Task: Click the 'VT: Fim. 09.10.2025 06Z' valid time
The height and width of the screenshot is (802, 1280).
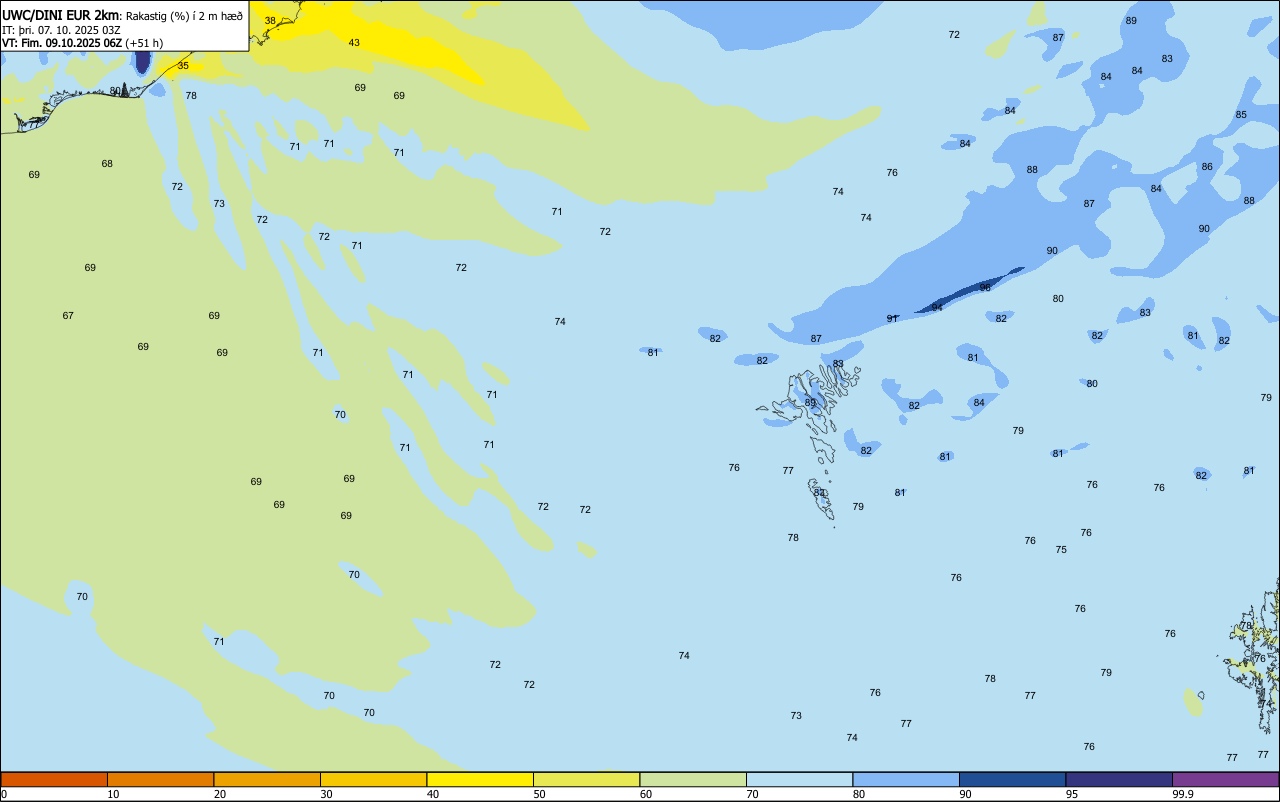Action: pyautogui.click(x=62, y=43)
